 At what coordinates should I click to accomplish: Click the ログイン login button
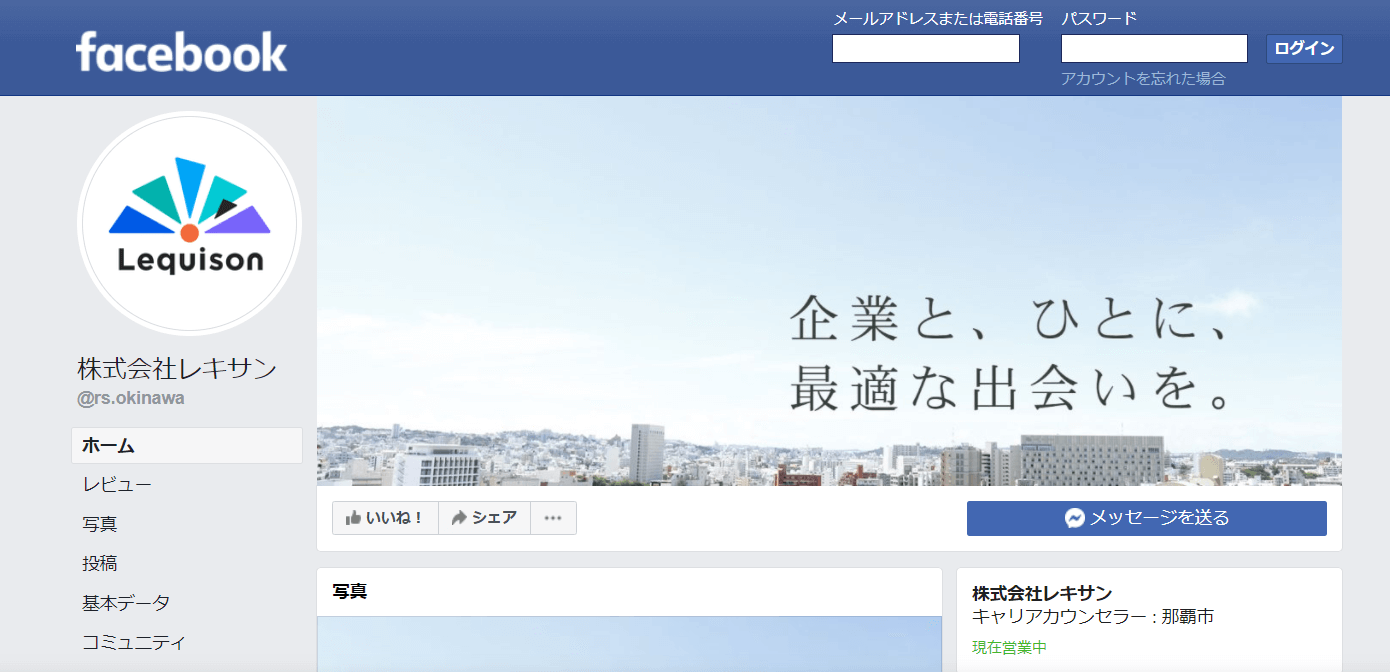click(1304, 49)
